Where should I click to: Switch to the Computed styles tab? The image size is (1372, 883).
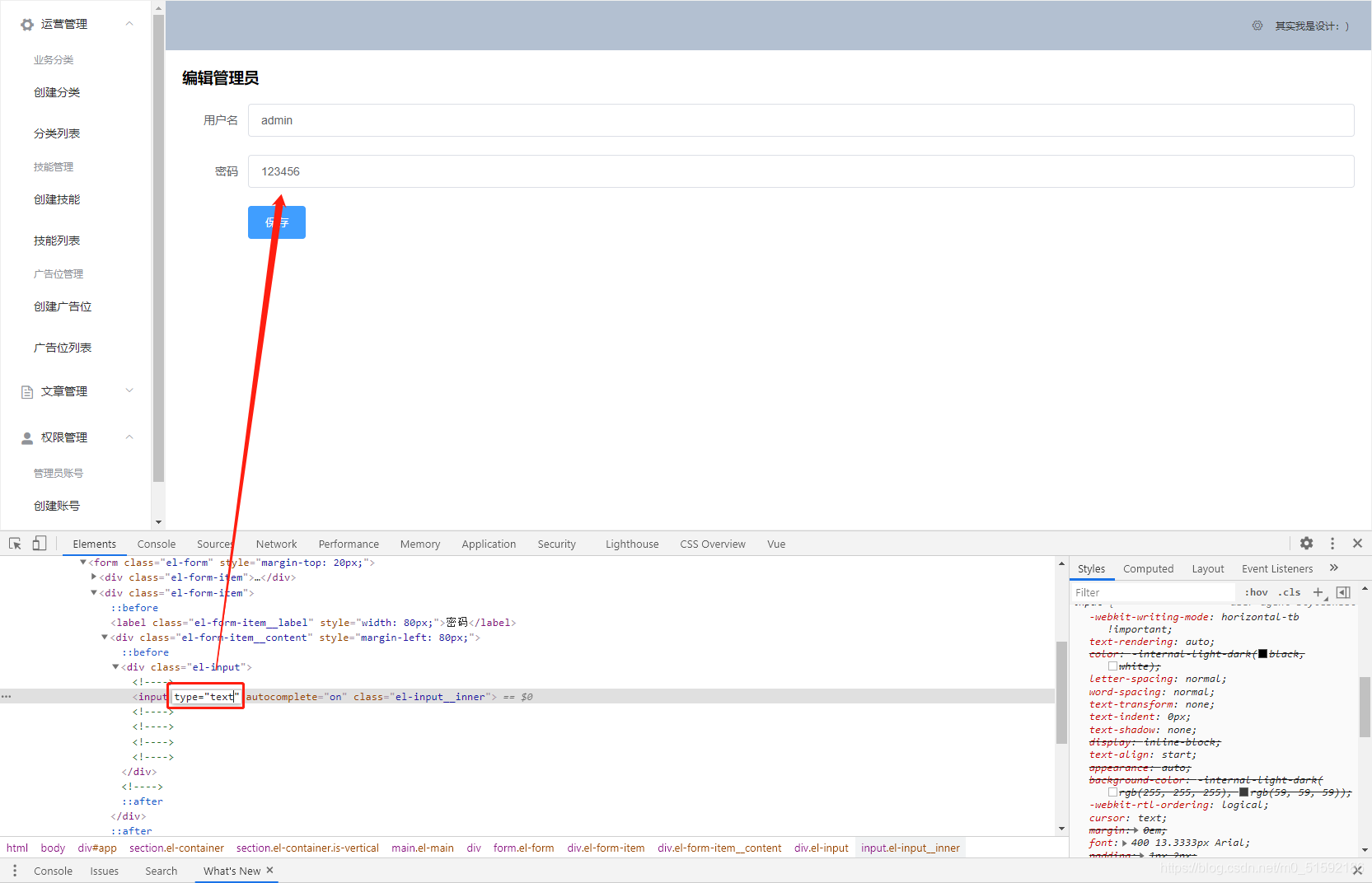1148,568
